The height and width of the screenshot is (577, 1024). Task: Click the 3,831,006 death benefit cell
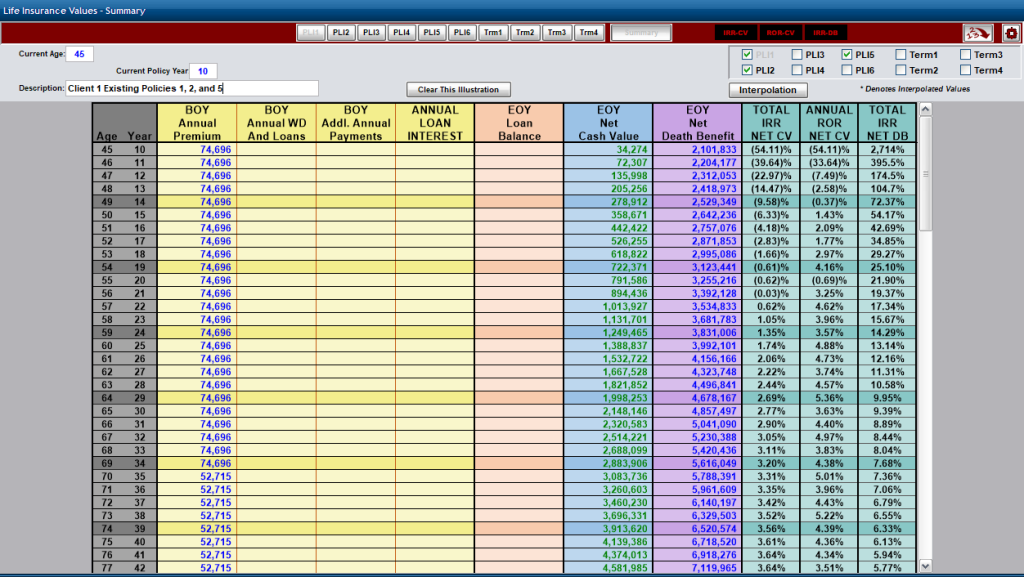tap(697, 332)
